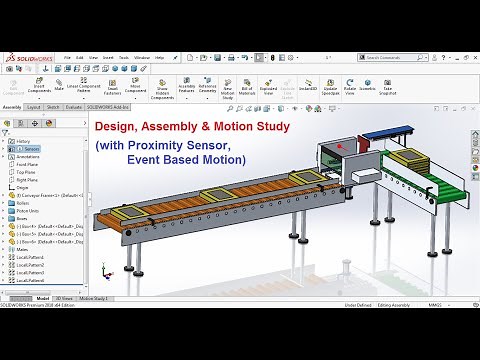The height and width of the screenshot is (360, 480).
Task: Switch to the SOLIDWORKS Add-Ins tab
Action: pyautogui.click(x=107, y=107)
